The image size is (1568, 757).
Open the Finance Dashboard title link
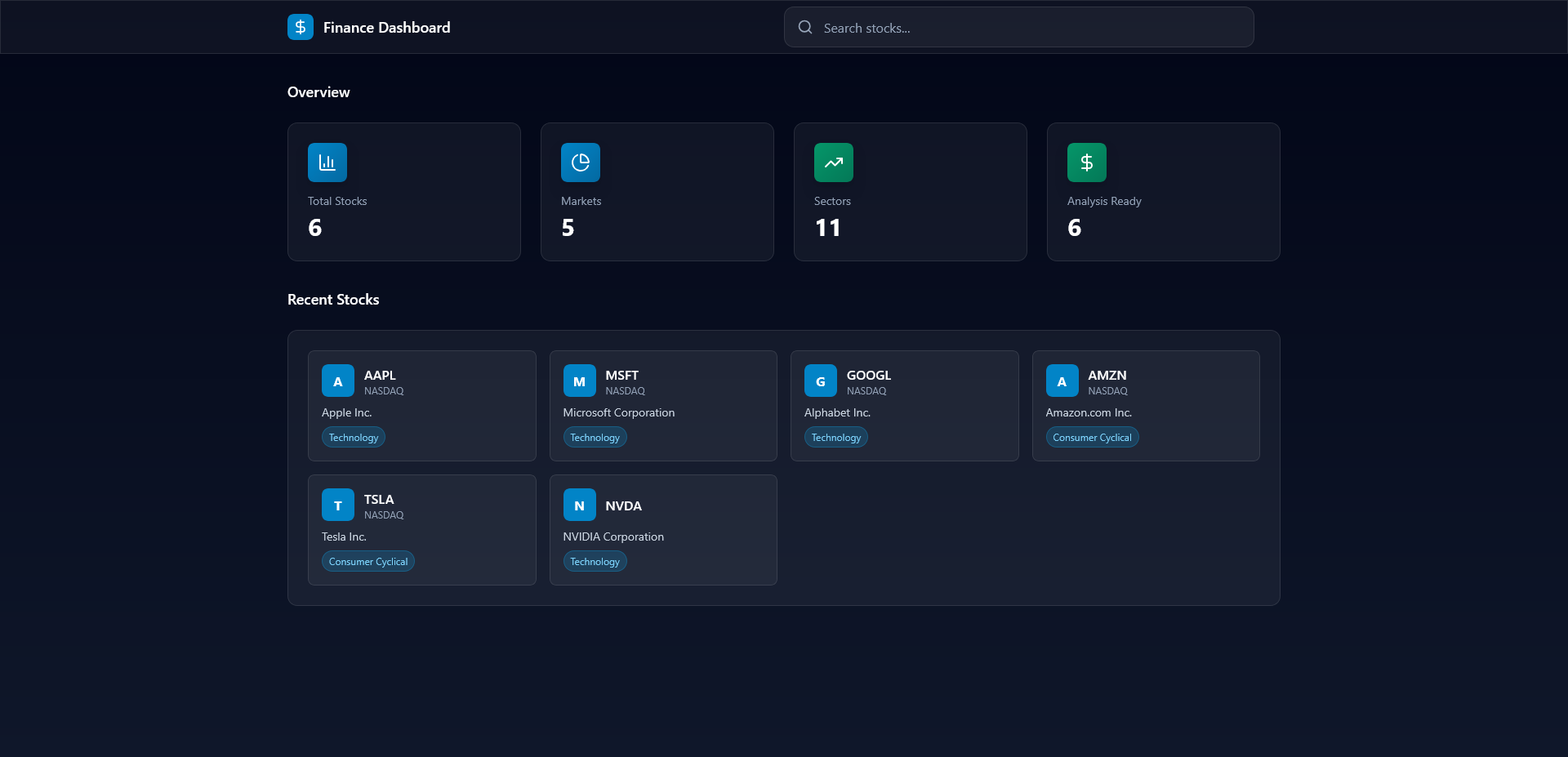(386, 28)
